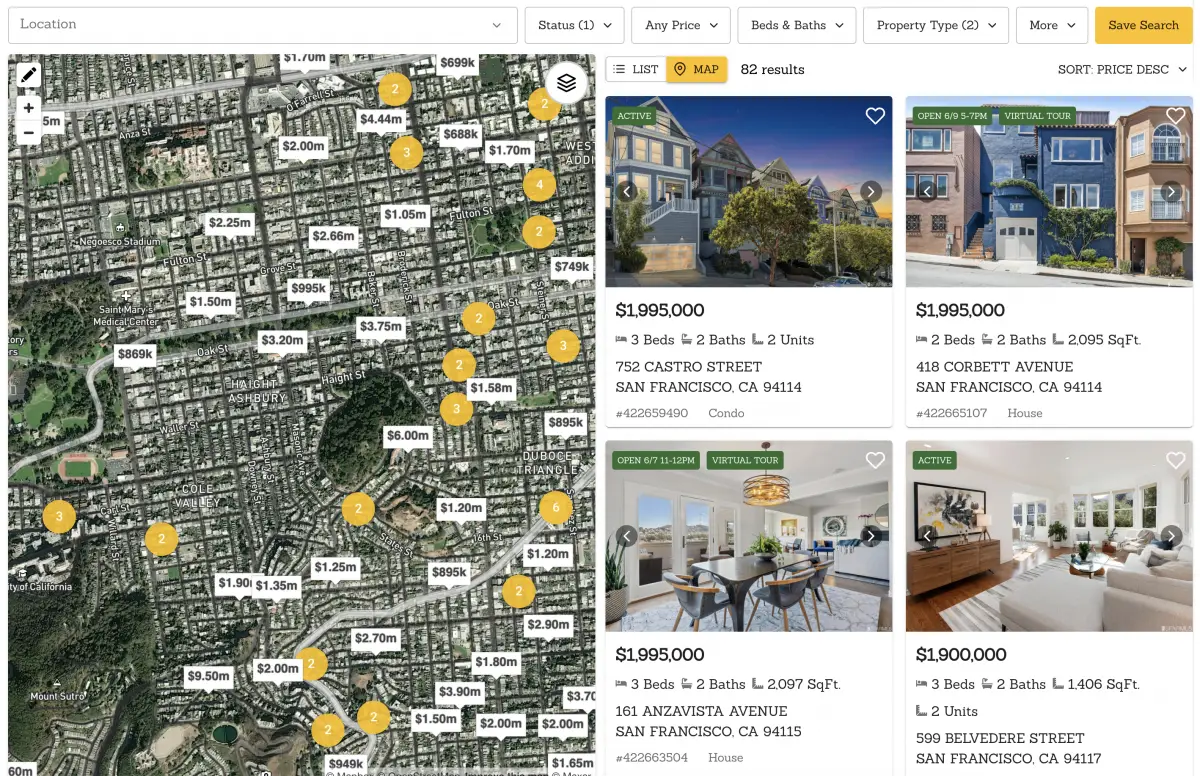Image resolution: width=1200 pixels, height=776 pixels.
Task: Open the Status (1) filter dropdown
Action: (x=574, y=25)
